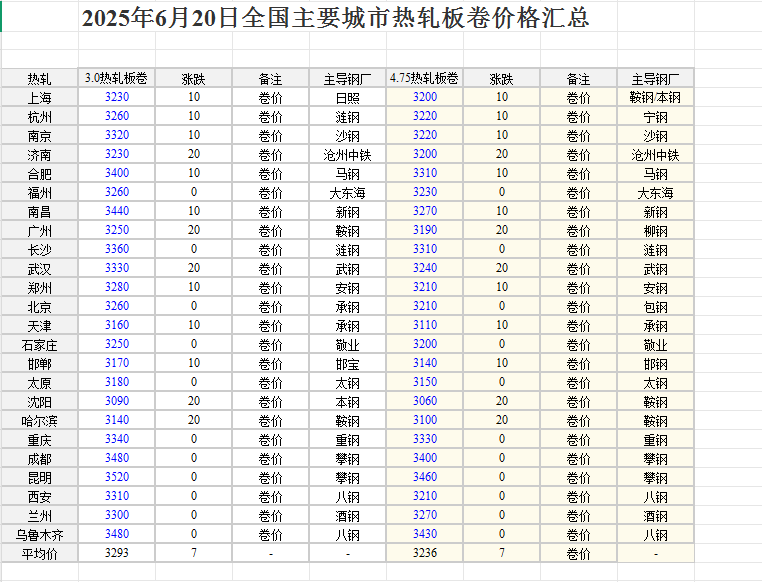Select the 杭州 row label
762x582 pixels.
click(x=39, y=116)
